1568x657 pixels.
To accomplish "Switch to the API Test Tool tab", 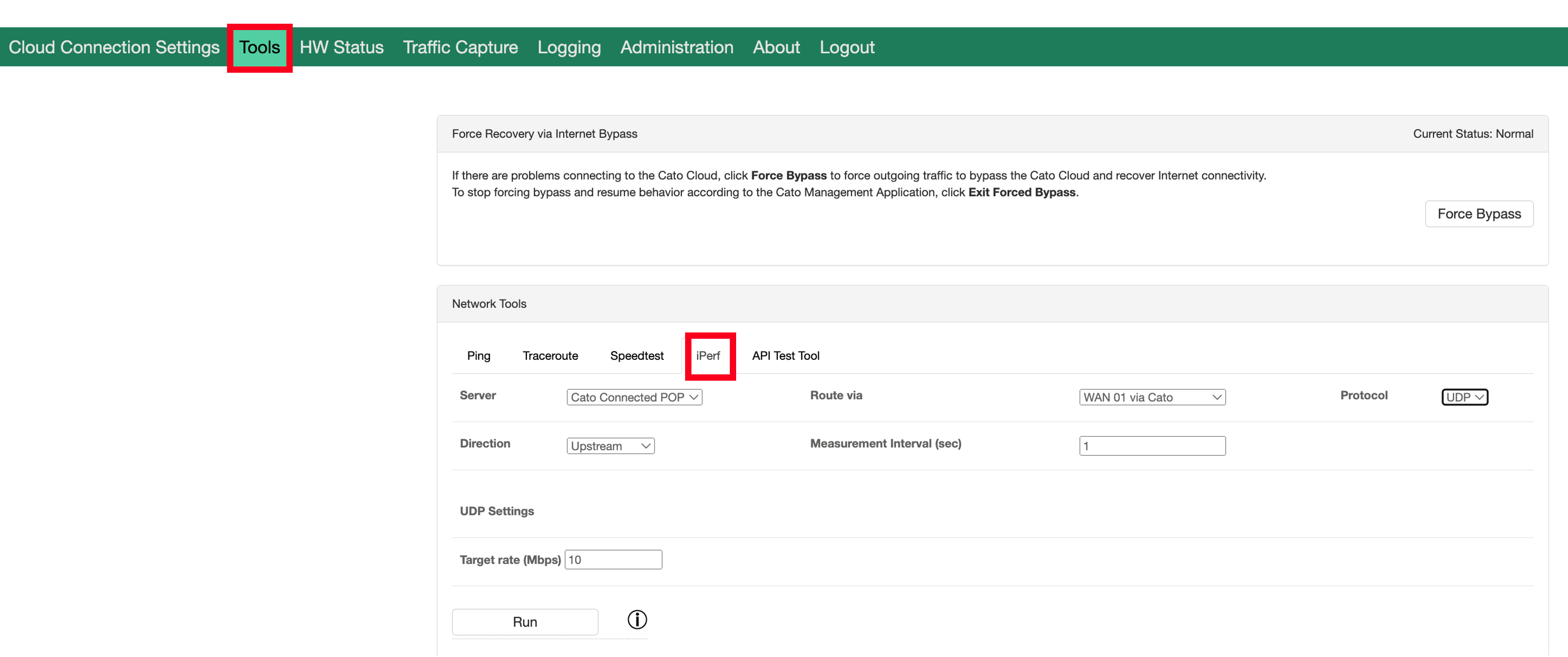I will pos(785,355).
